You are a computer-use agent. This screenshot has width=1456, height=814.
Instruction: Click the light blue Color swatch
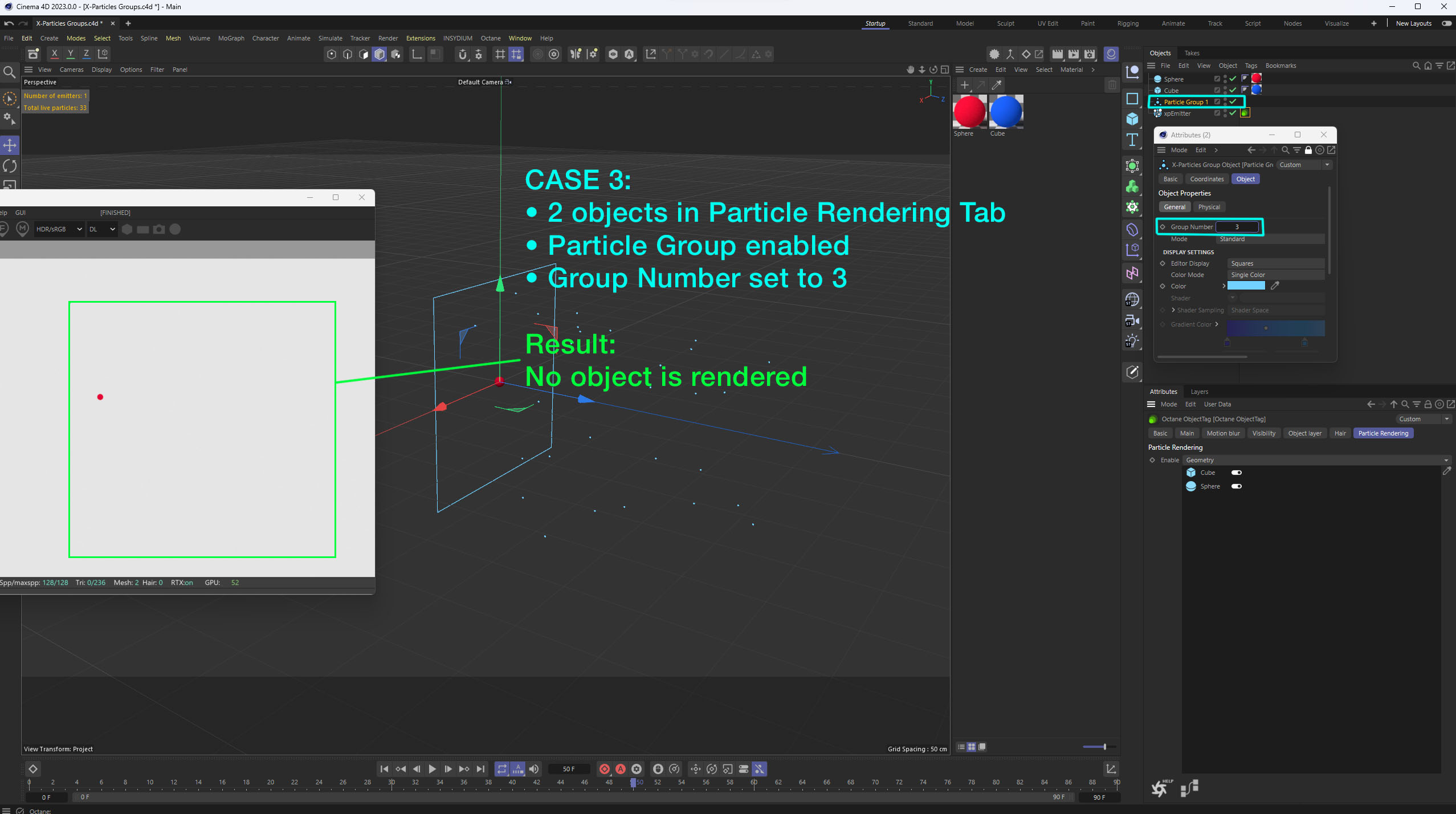pos(1246,286)
